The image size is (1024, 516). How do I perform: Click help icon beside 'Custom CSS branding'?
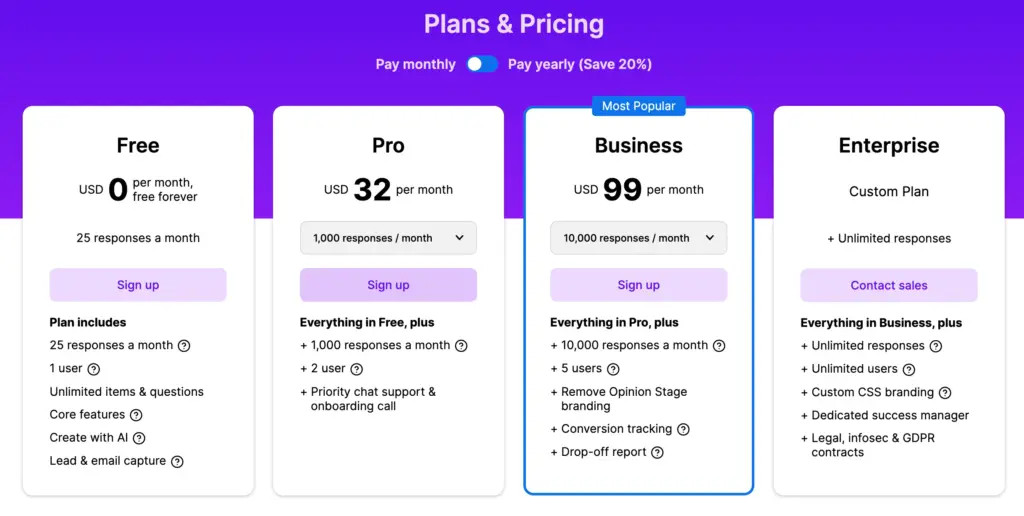tap(945, 393)
